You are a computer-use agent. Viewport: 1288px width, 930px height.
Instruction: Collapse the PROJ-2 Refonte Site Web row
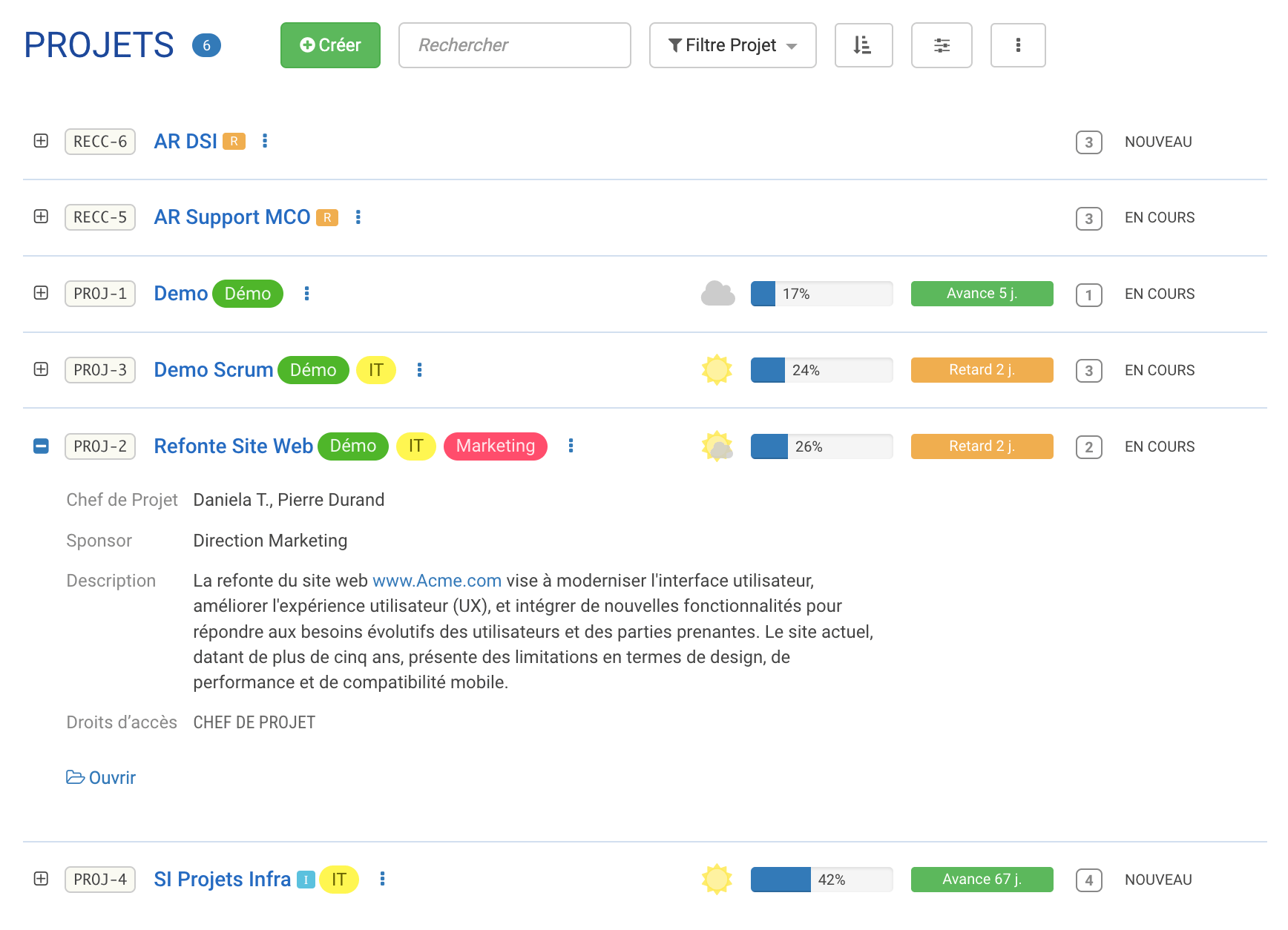[x=42, y=446]
